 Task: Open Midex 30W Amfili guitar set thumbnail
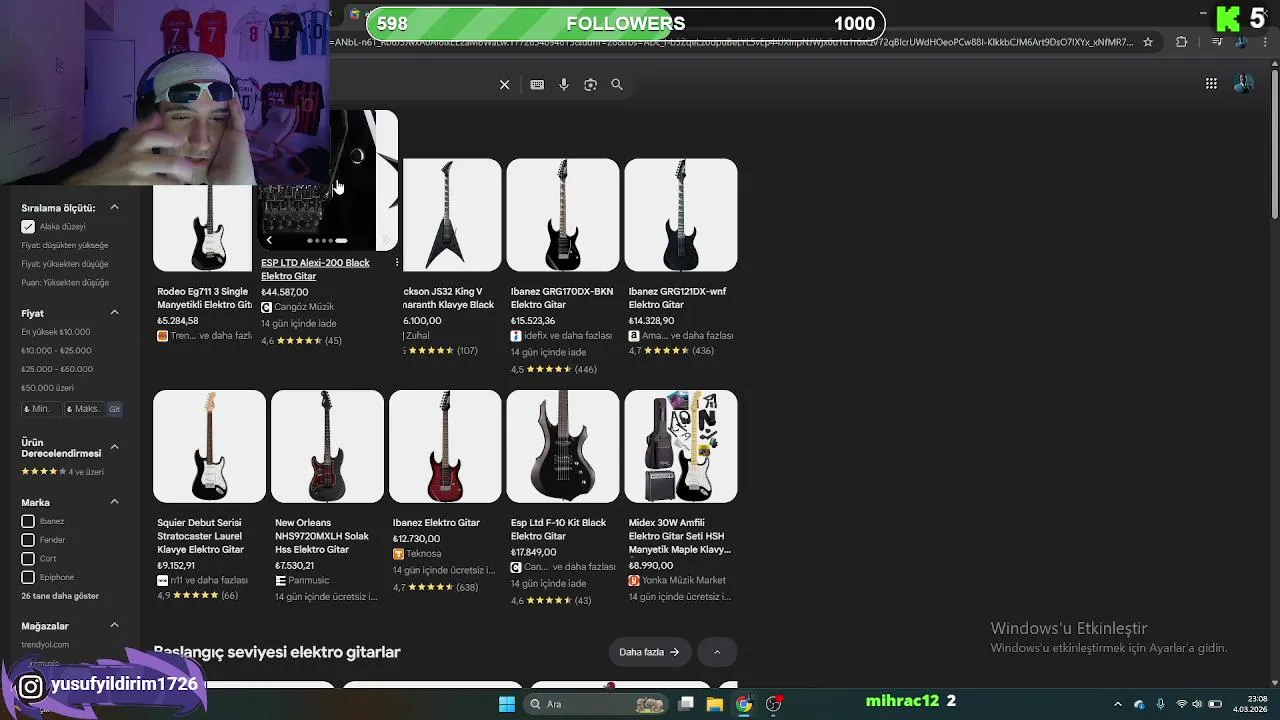[x=681, y=446]
